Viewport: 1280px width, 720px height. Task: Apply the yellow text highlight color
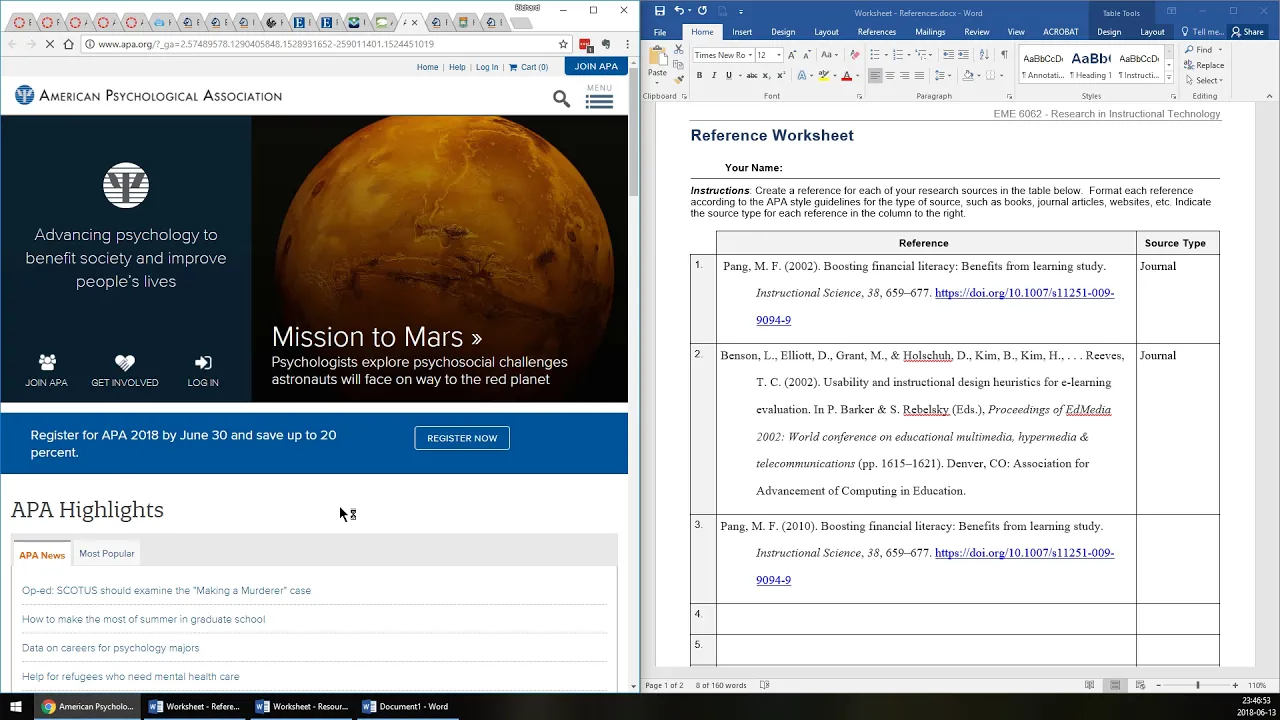click(x=823, y=76)
